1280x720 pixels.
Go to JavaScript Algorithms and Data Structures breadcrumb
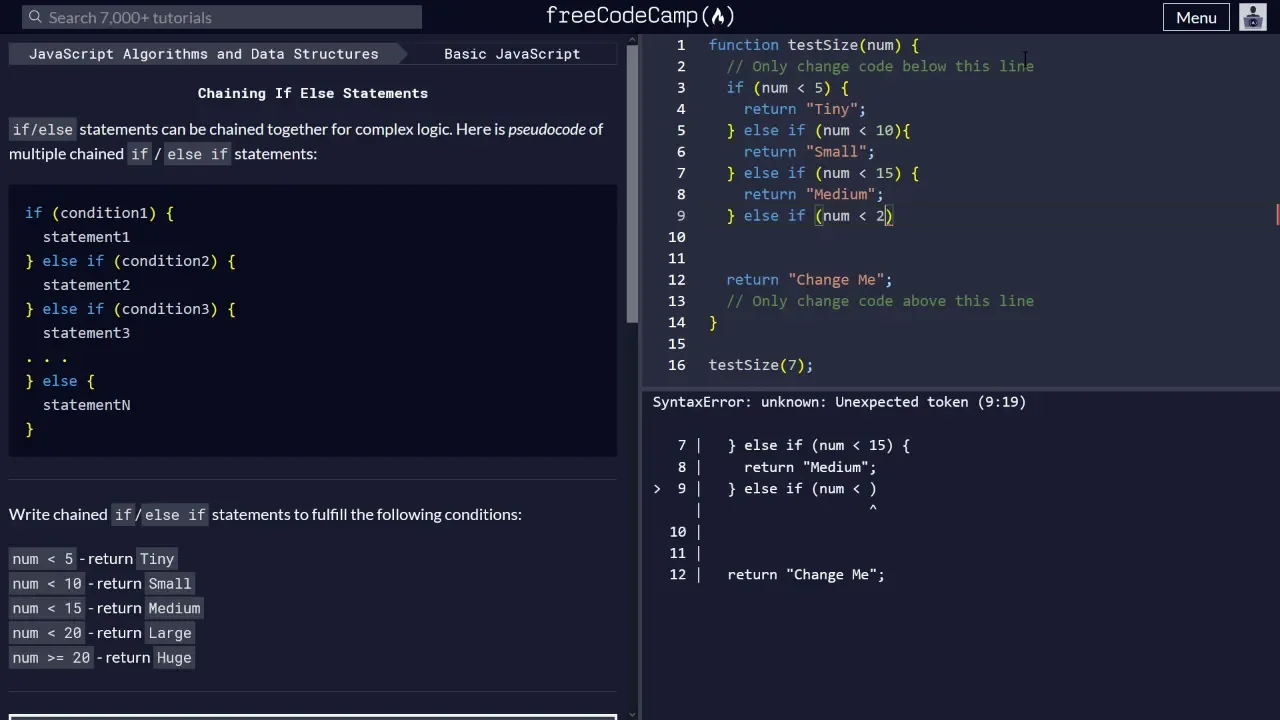[203, 54]
